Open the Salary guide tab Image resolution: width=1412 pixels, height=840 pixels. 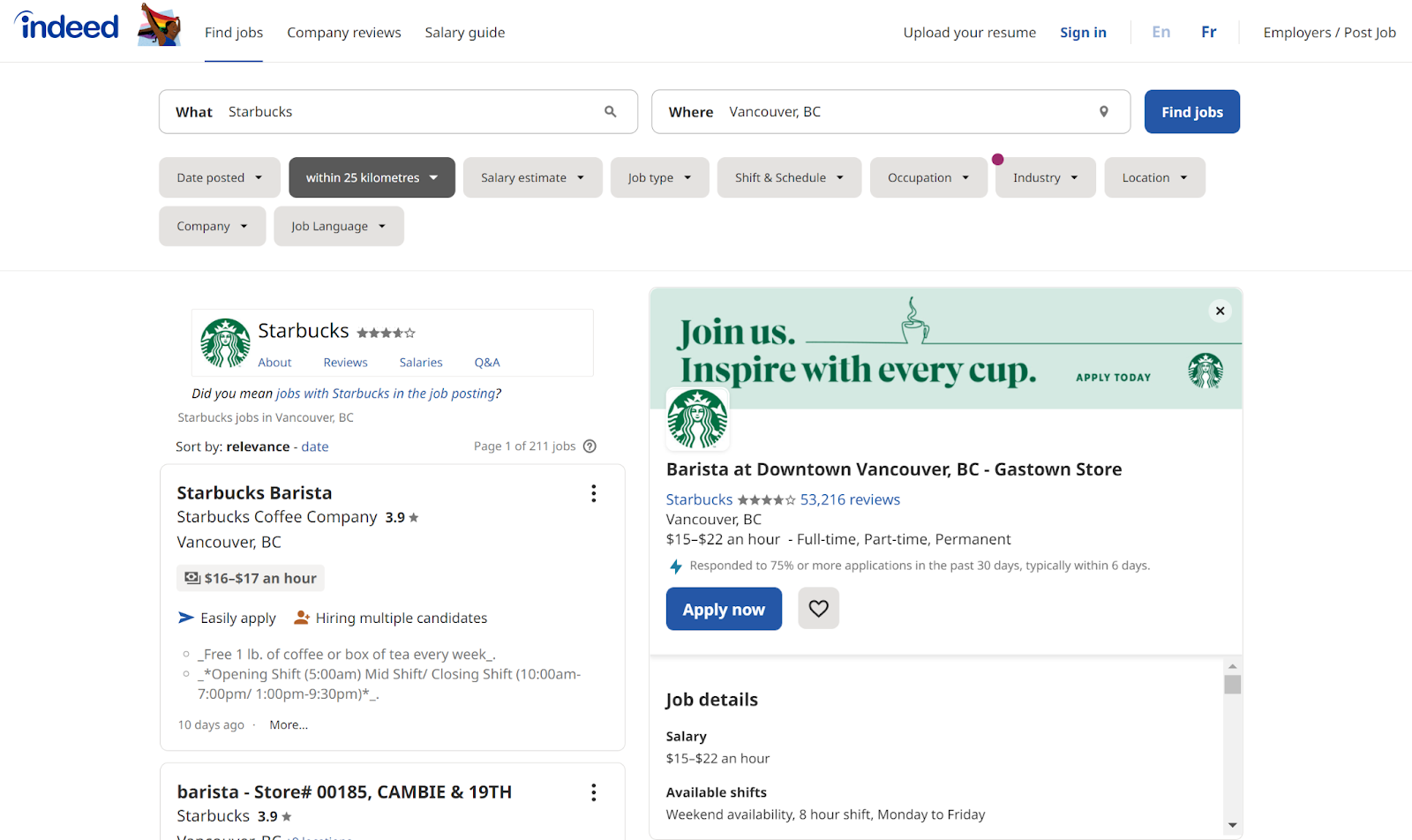pos(465,33)
